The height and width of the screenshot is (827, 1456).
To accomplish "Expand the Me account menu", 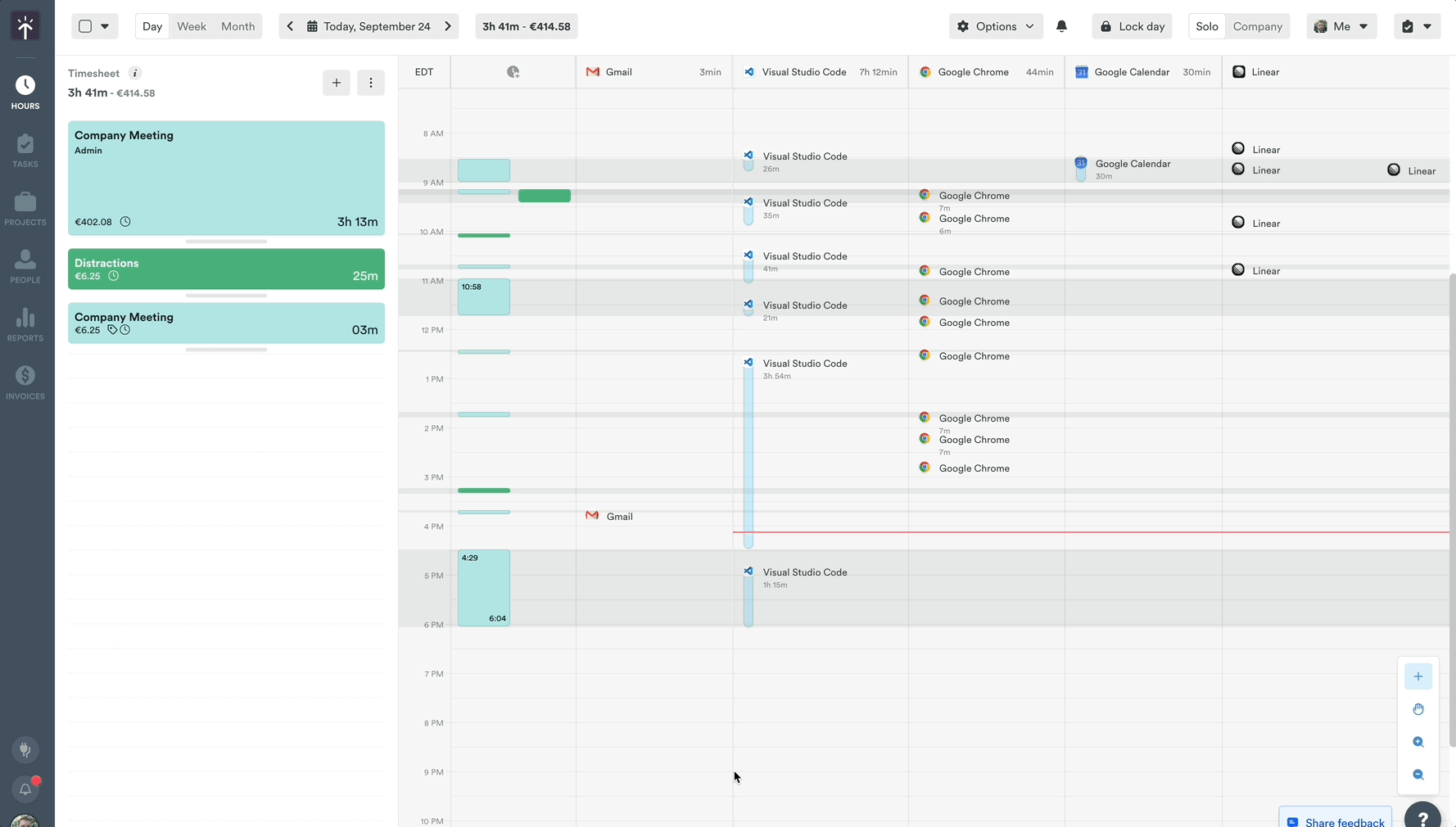I will tap(1341, 26).
